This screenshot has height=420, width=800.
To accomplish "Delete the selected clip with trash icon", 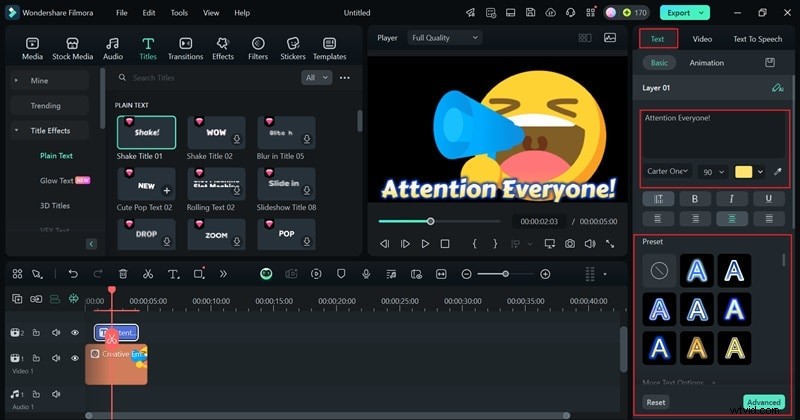I will click(x=123, y=274).
